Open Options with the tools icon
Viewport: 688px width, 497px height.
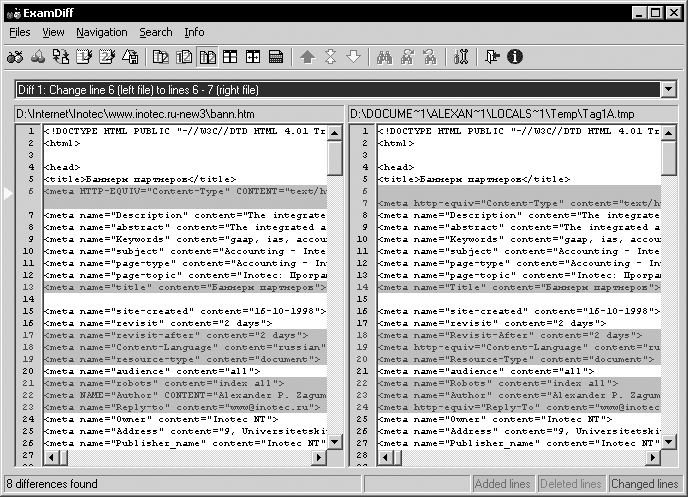pos(461,57)
